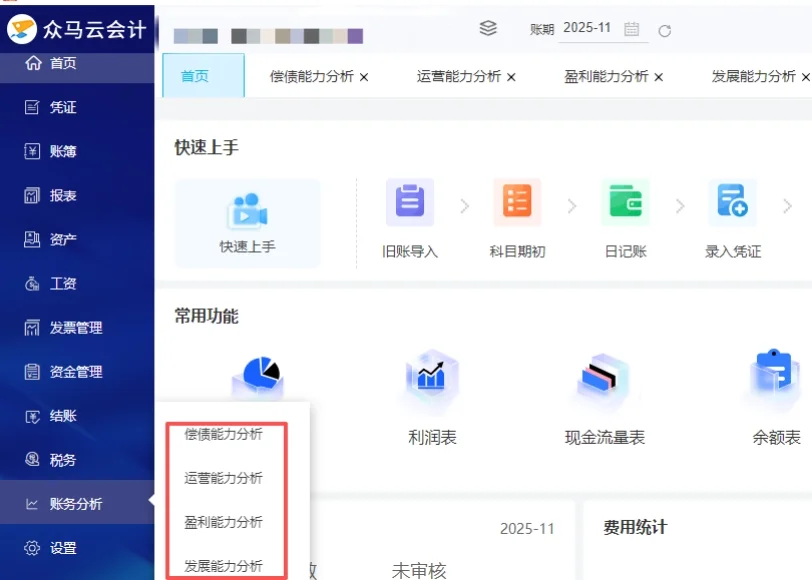
Task: Close the 运营能力分析 tab
Action: click(x=511, y=77)
